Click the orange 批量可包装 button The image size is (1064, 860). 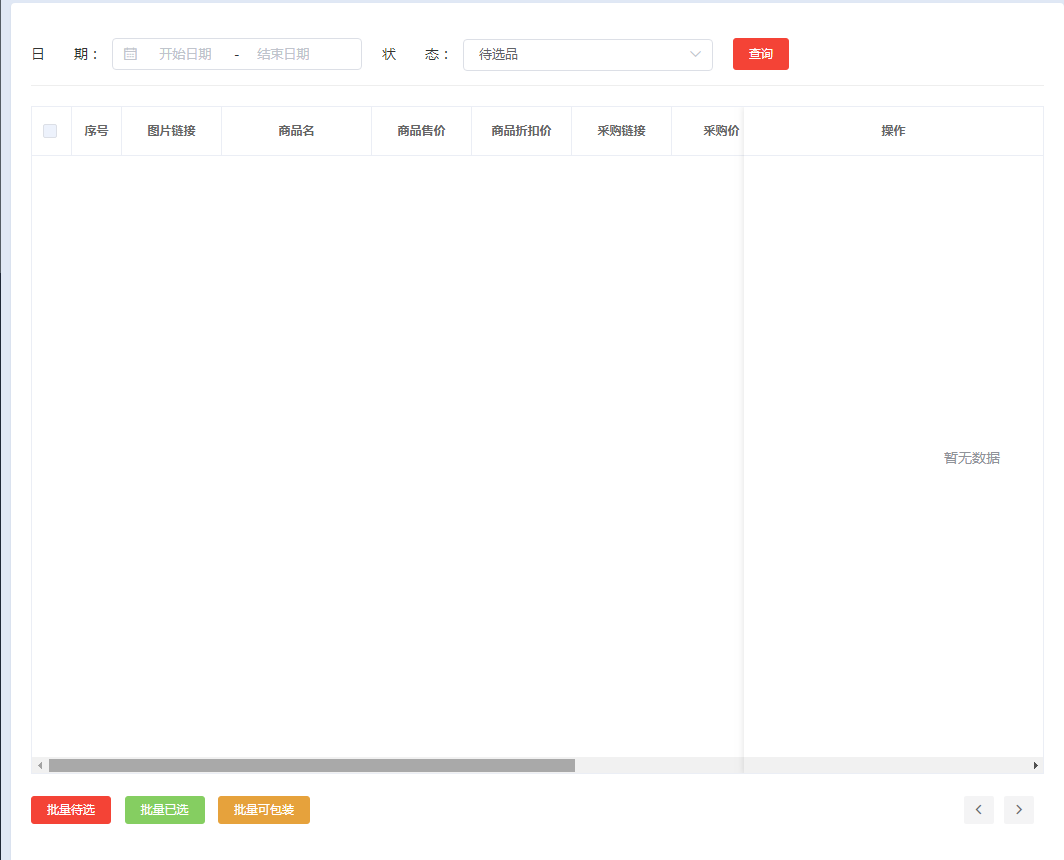[264, 810]
